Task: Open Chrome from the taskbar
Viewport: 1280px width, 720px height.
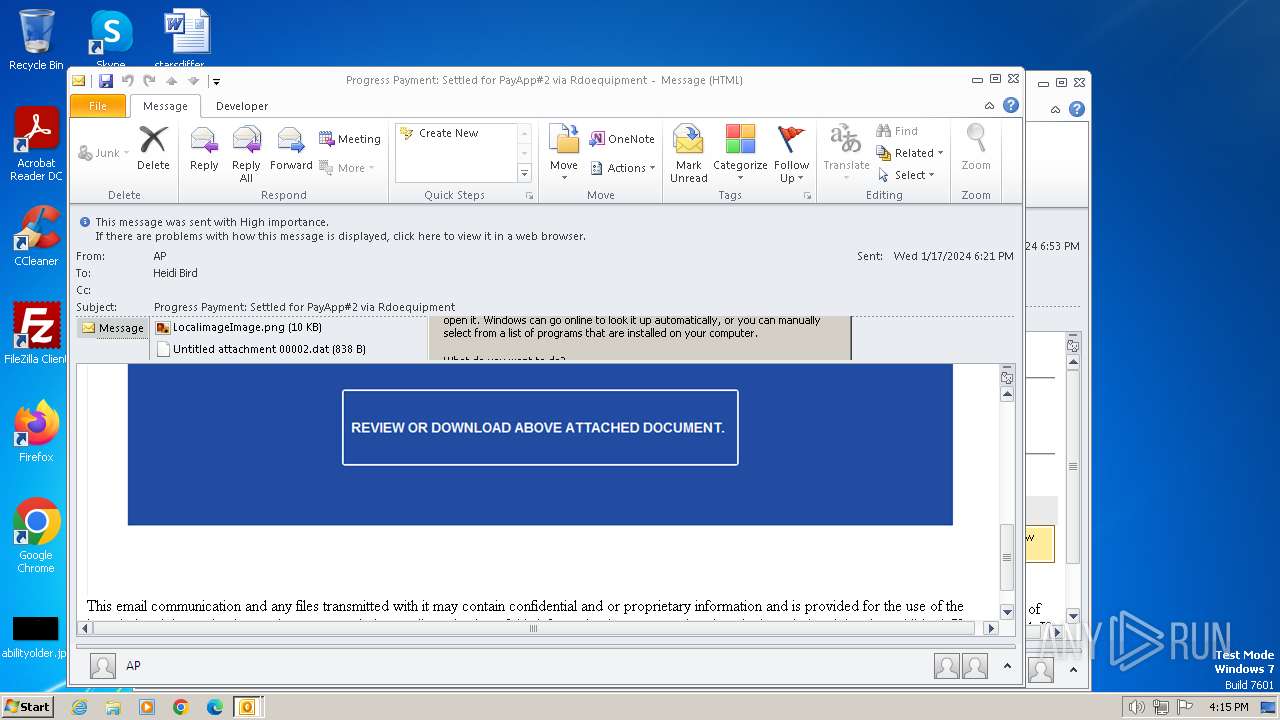Action: pos(181,707)
